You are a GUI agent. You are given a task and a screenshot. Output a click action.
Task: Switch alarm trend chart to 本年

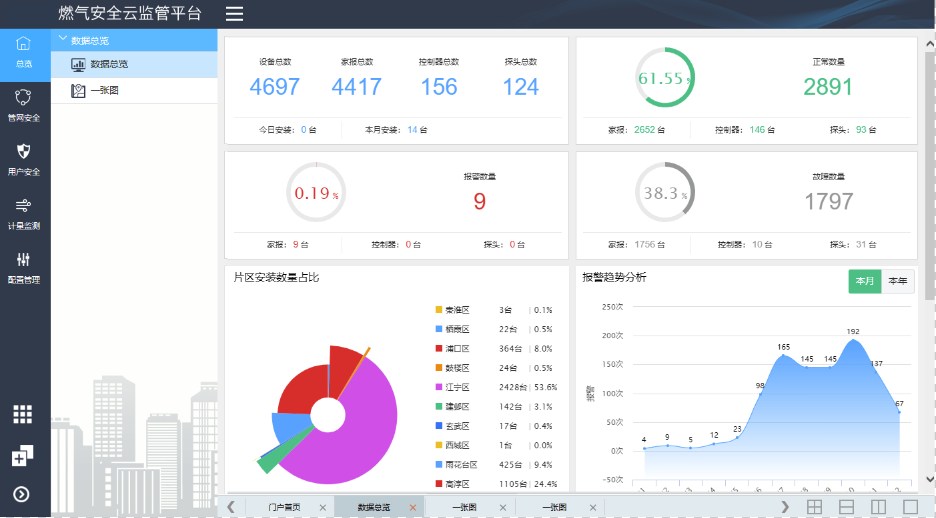point(898,281)
